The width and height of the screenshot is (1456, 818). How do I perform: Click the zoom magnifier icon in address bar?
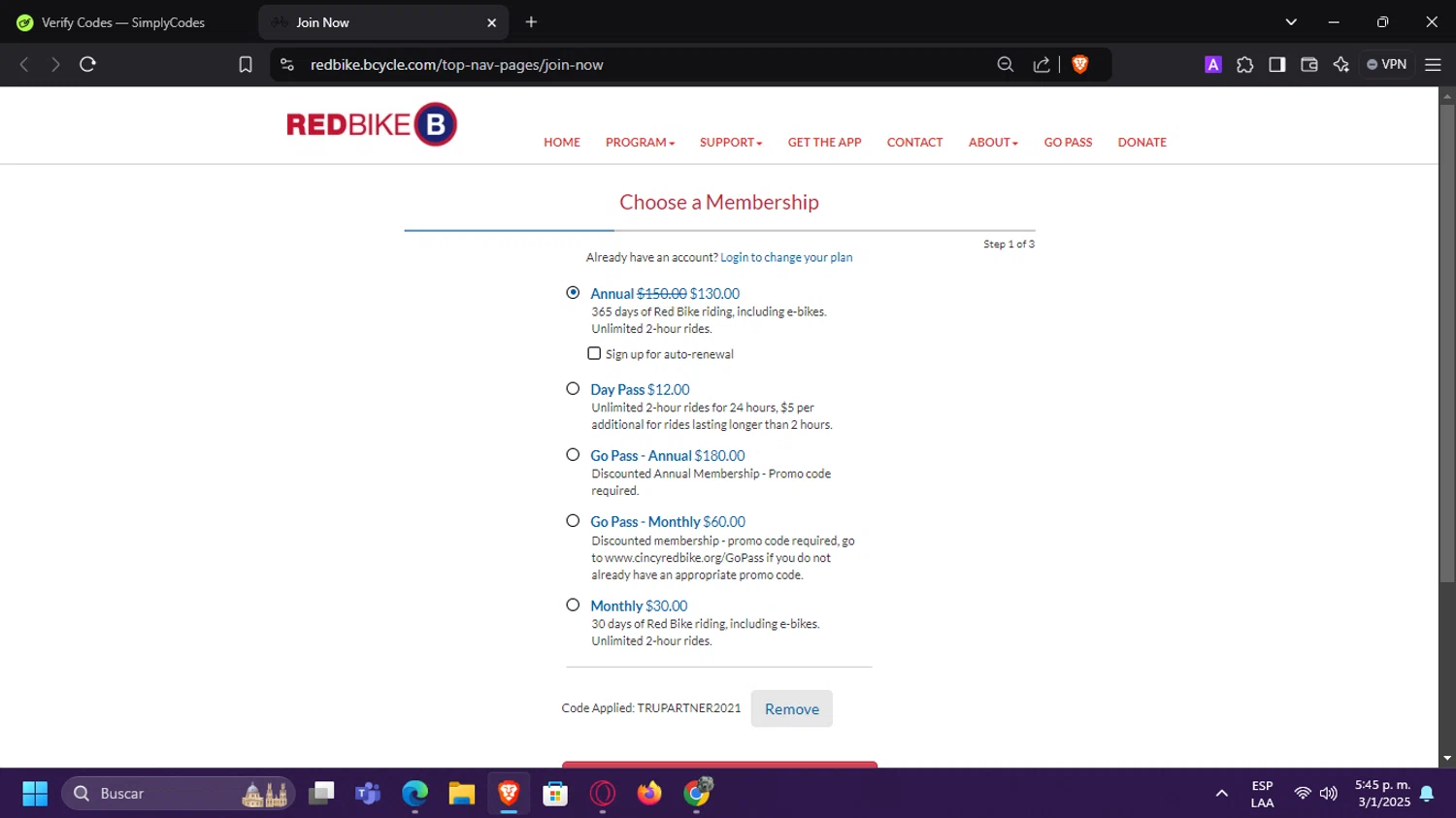pos(1006,64)
